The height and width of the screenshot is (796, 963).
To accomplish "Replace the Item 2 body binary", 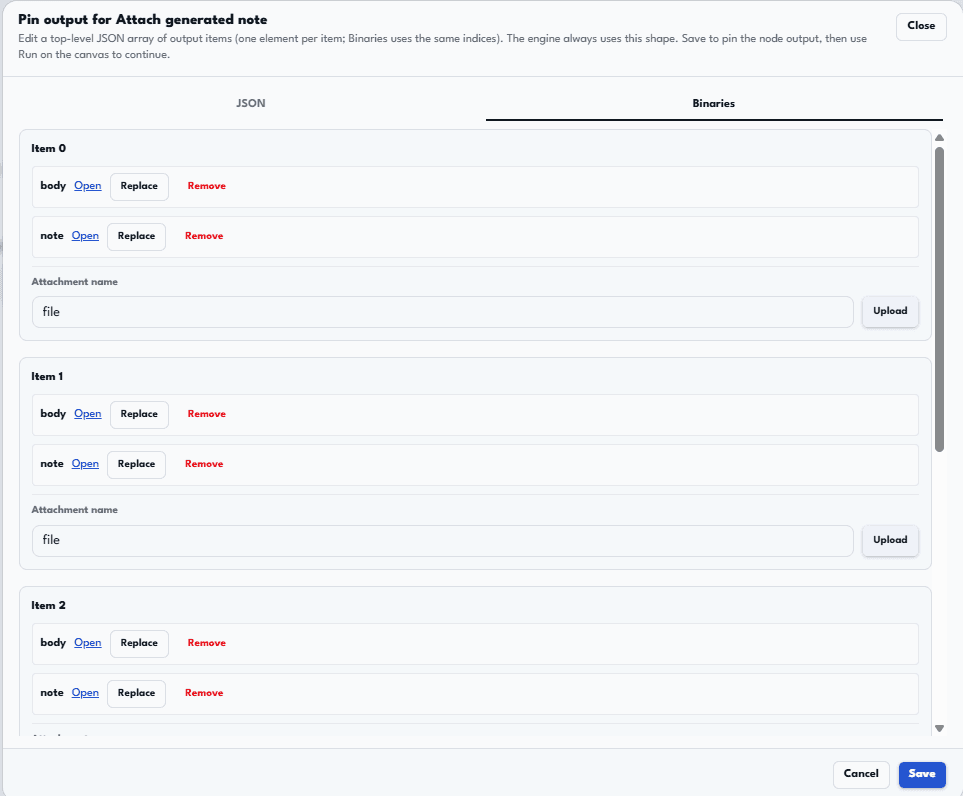I will pyautogui.click(x=139, y=643).
